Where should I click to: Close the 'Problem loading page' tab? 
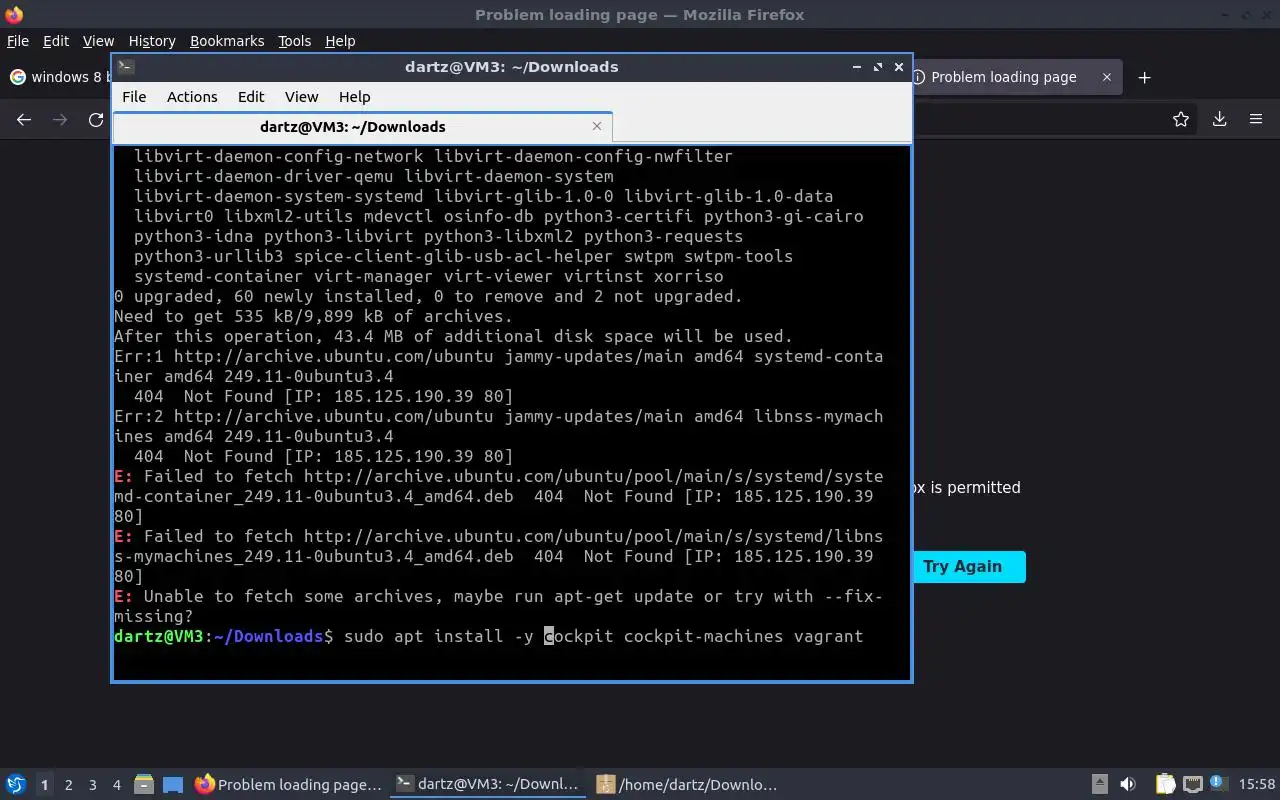coord(1106,77)
